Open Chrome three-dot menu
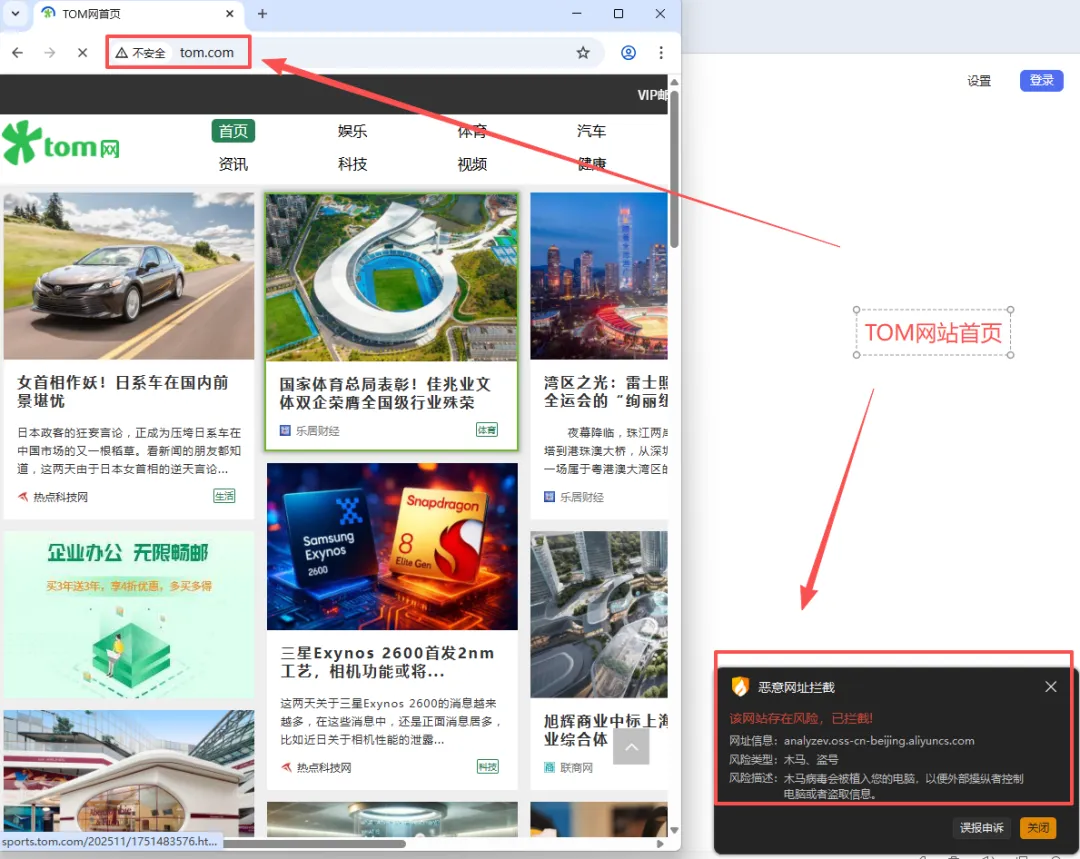Viewport: 1080px width, 859px height. click(x=661, y=53)
